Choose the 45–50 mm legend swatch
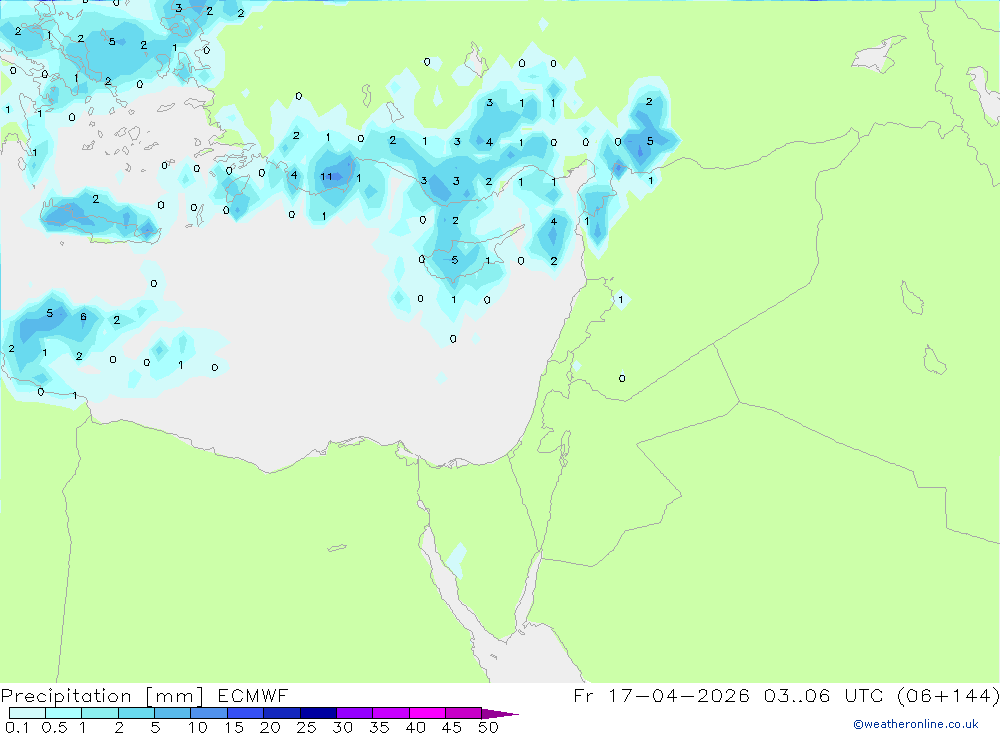1000x733 pixels. coord(464,713)
